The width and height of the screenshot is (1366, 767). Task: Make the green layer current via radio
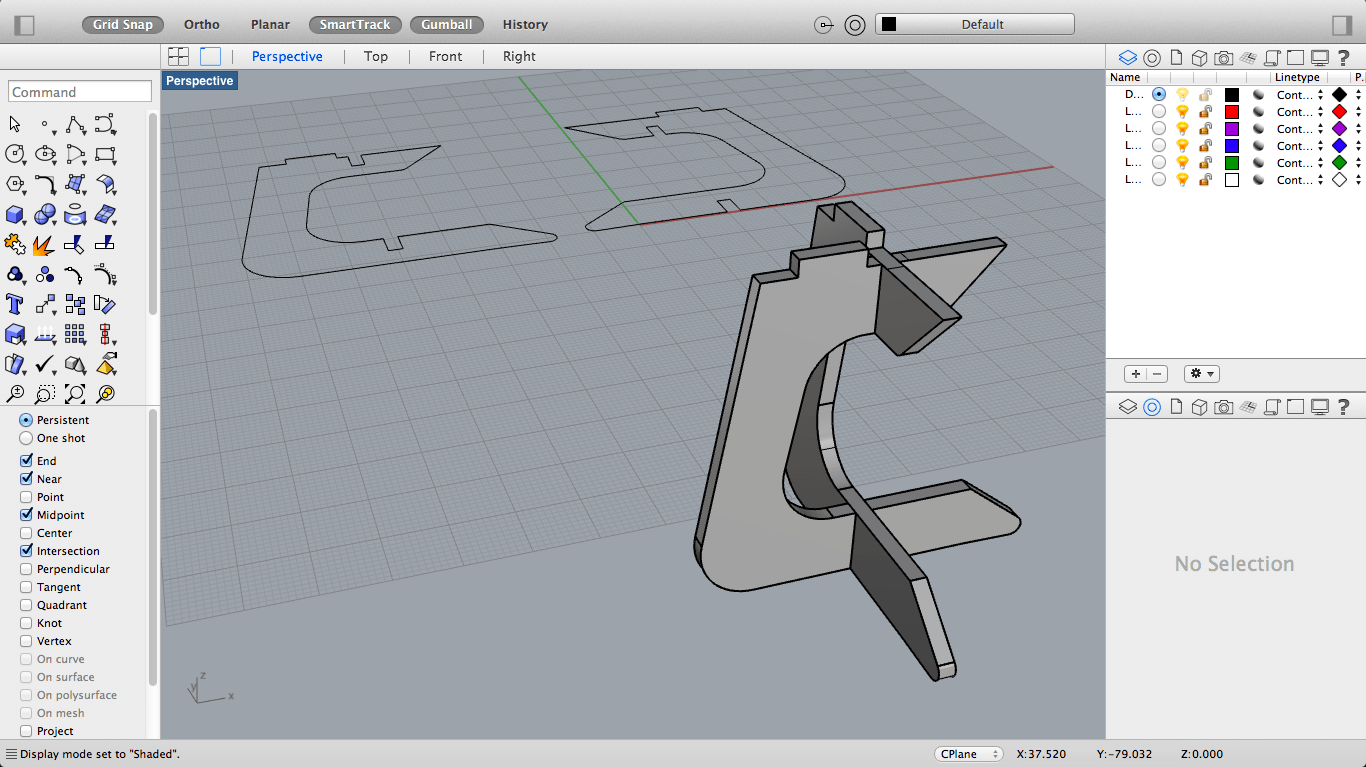pyautogui.click(x=1159, y=163)
